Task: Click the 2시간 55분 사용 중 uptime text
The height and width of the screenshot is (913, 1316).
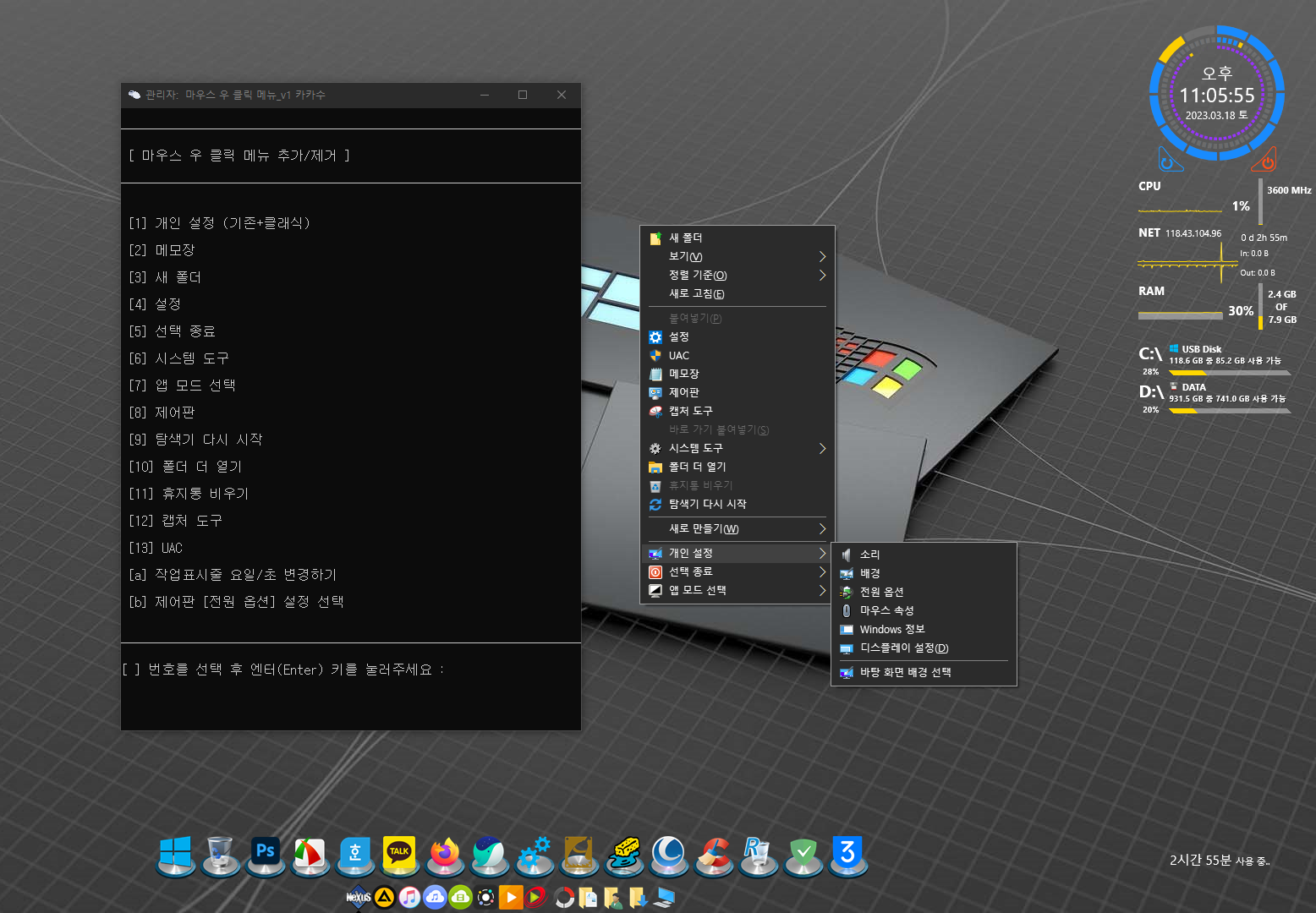Action: click(1220, 861)
